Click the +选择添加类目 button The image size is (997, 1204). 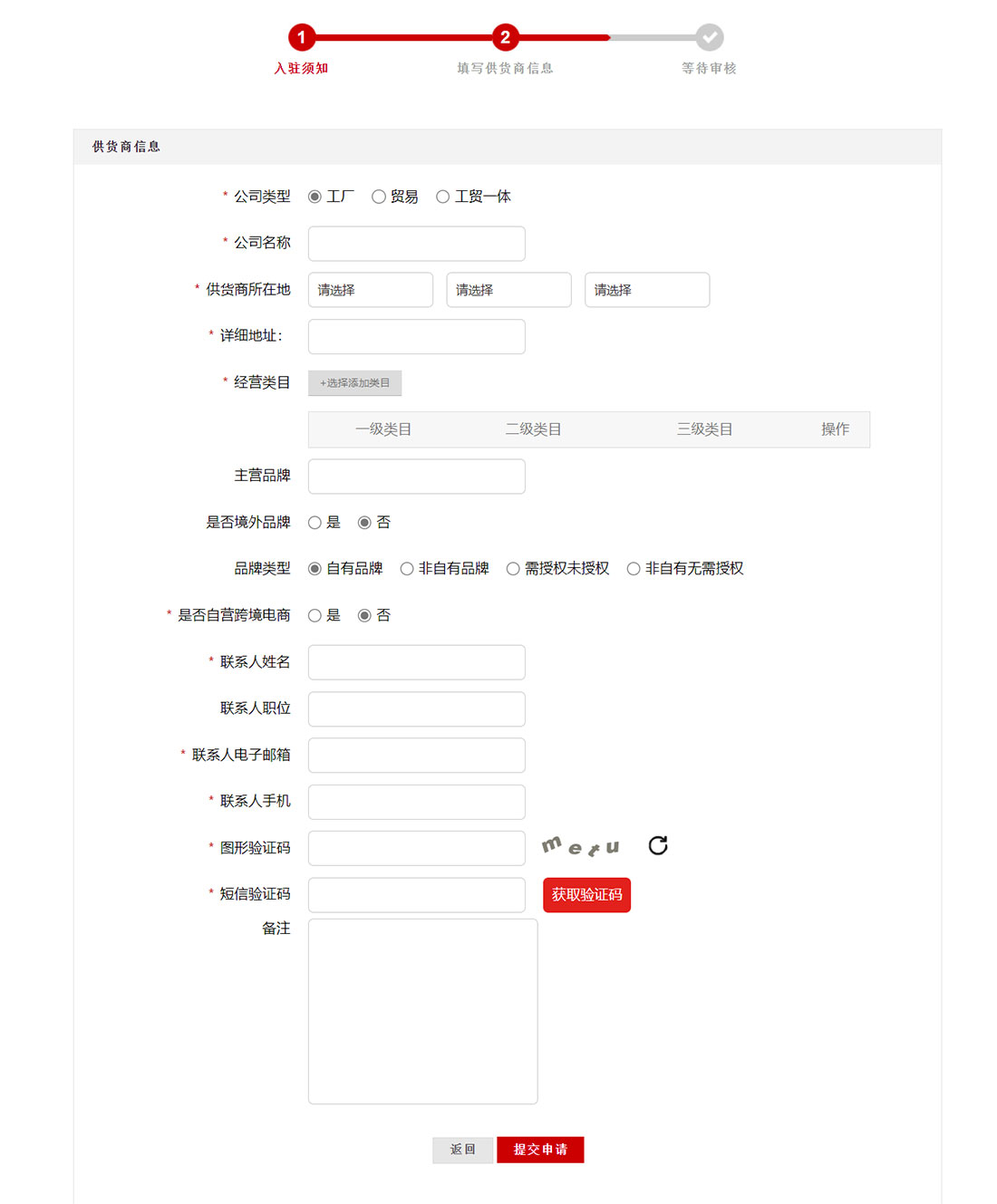[354, 383]
